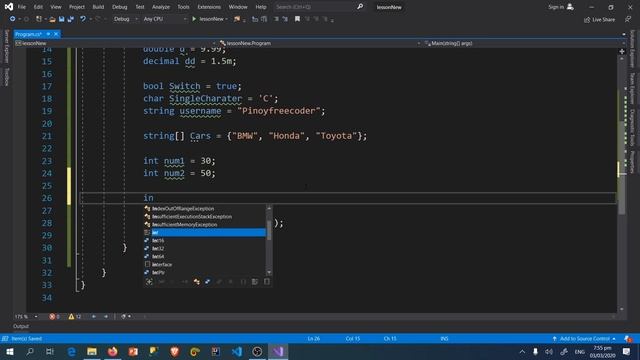
Task: Open the Build menu
Action: [x=98, y=7]
